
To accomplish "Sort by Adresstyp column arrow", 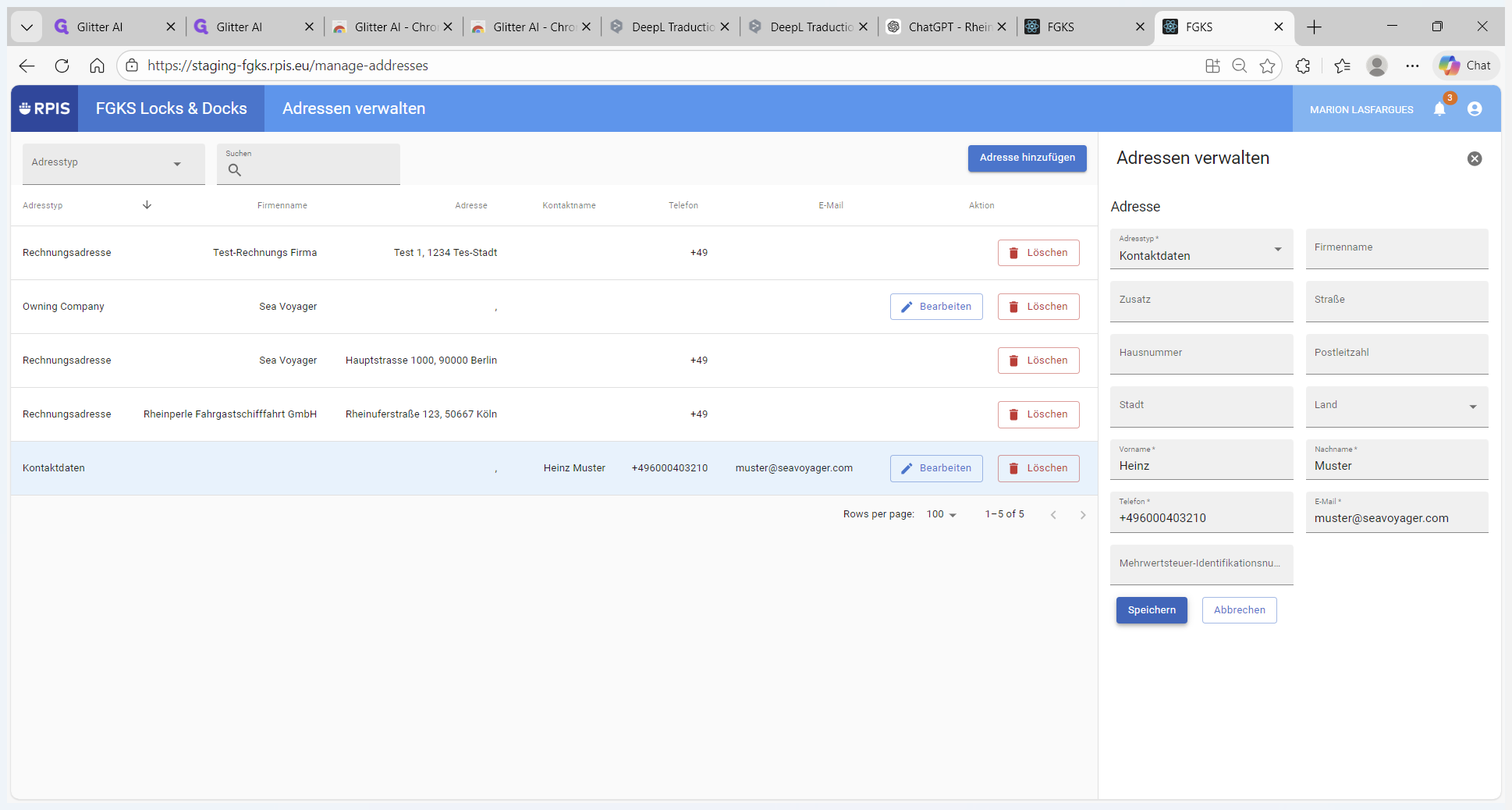I will [x=147, y=205].
